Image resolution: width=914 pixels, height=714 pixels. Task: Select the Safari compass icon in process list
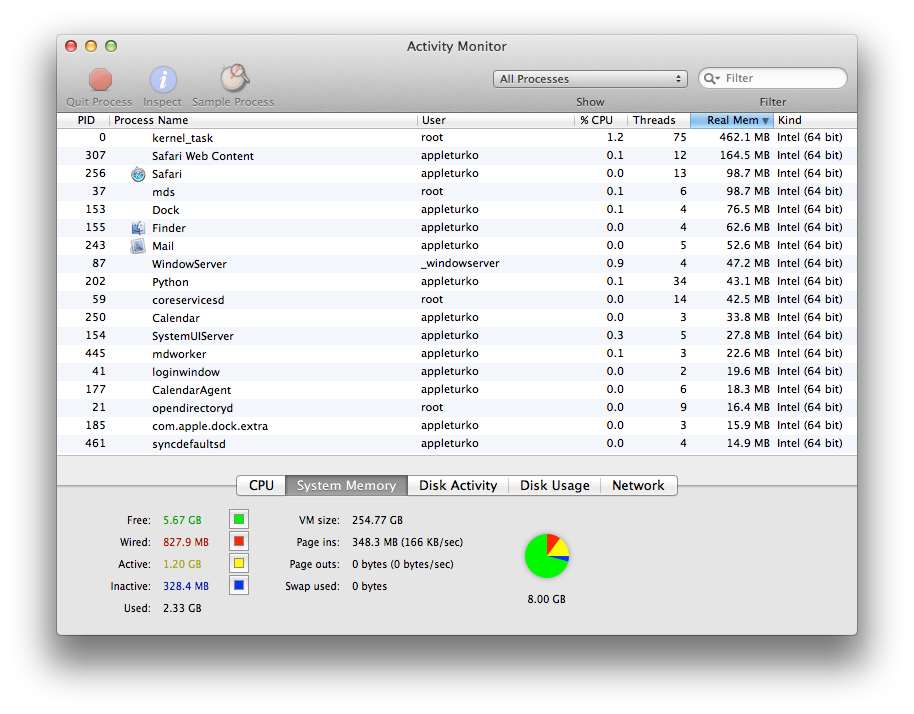click(x=138, y=174)
